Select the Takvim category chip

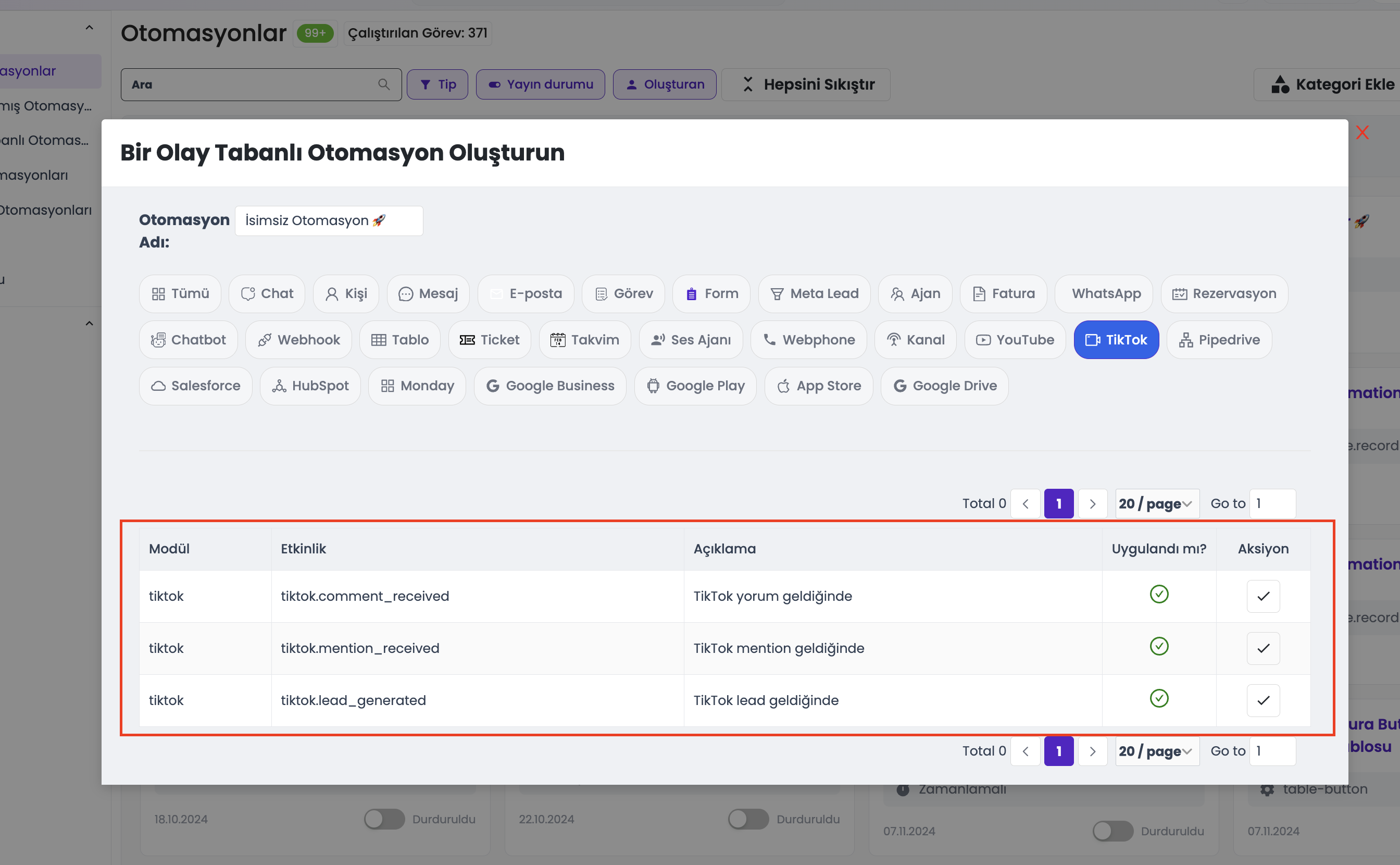585,340
